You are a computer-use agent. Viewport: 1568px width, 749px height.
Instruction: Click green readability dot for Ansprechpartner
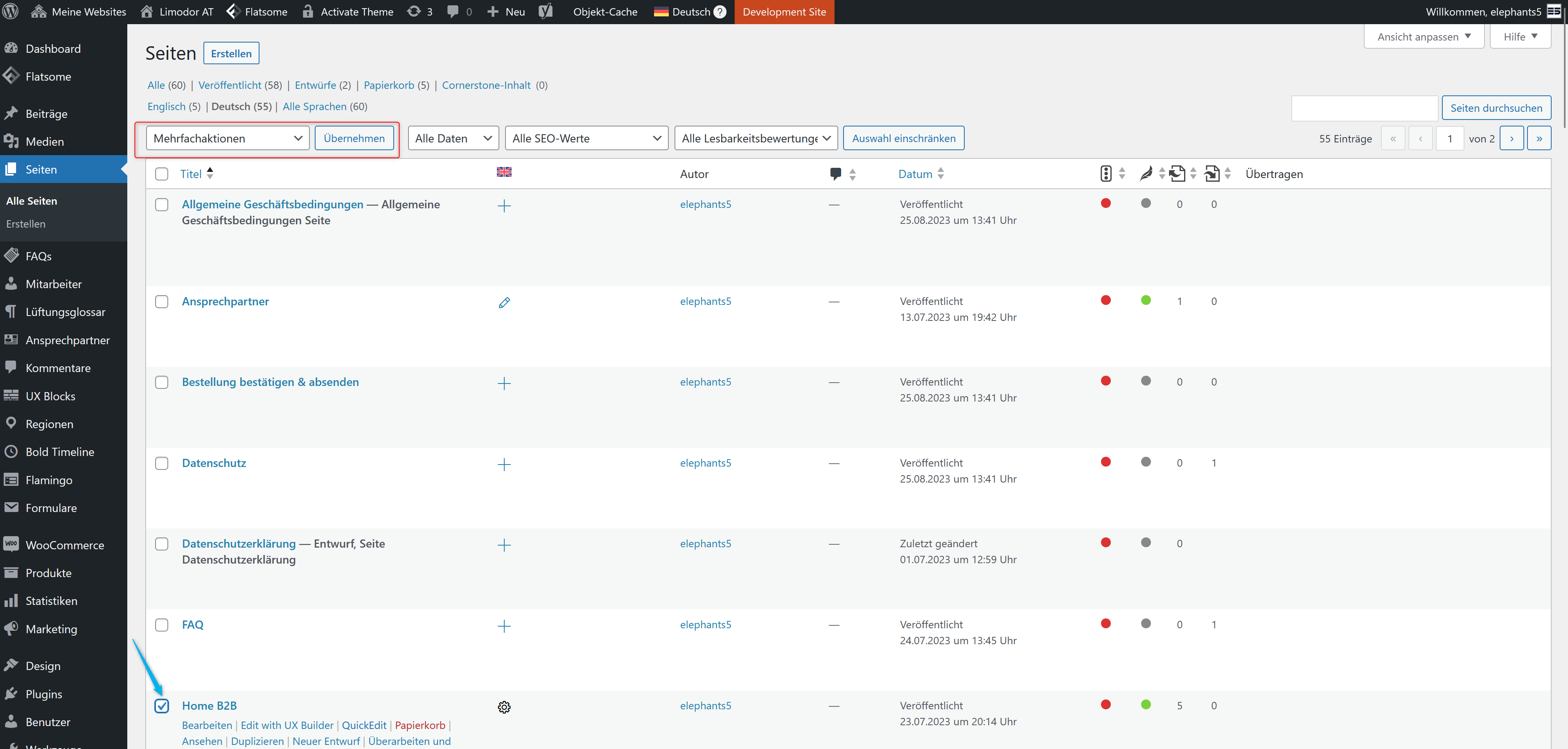click(x=1146, y=300)
